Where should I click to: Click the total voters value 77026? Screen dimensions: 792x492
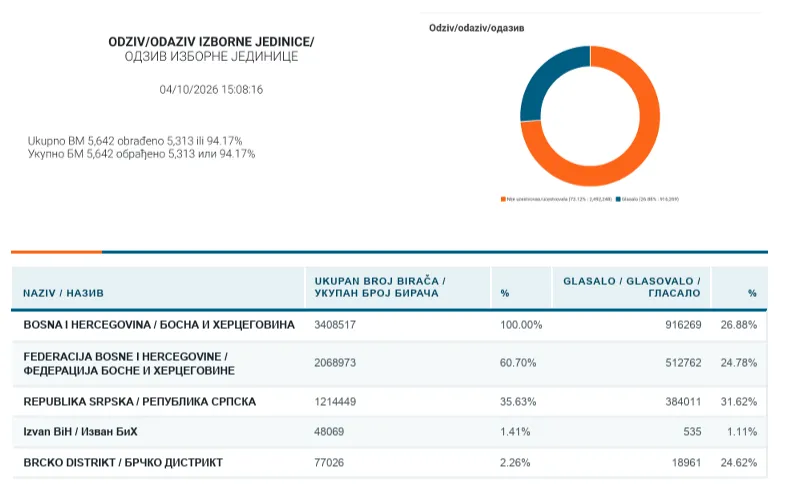click(329, 463)
